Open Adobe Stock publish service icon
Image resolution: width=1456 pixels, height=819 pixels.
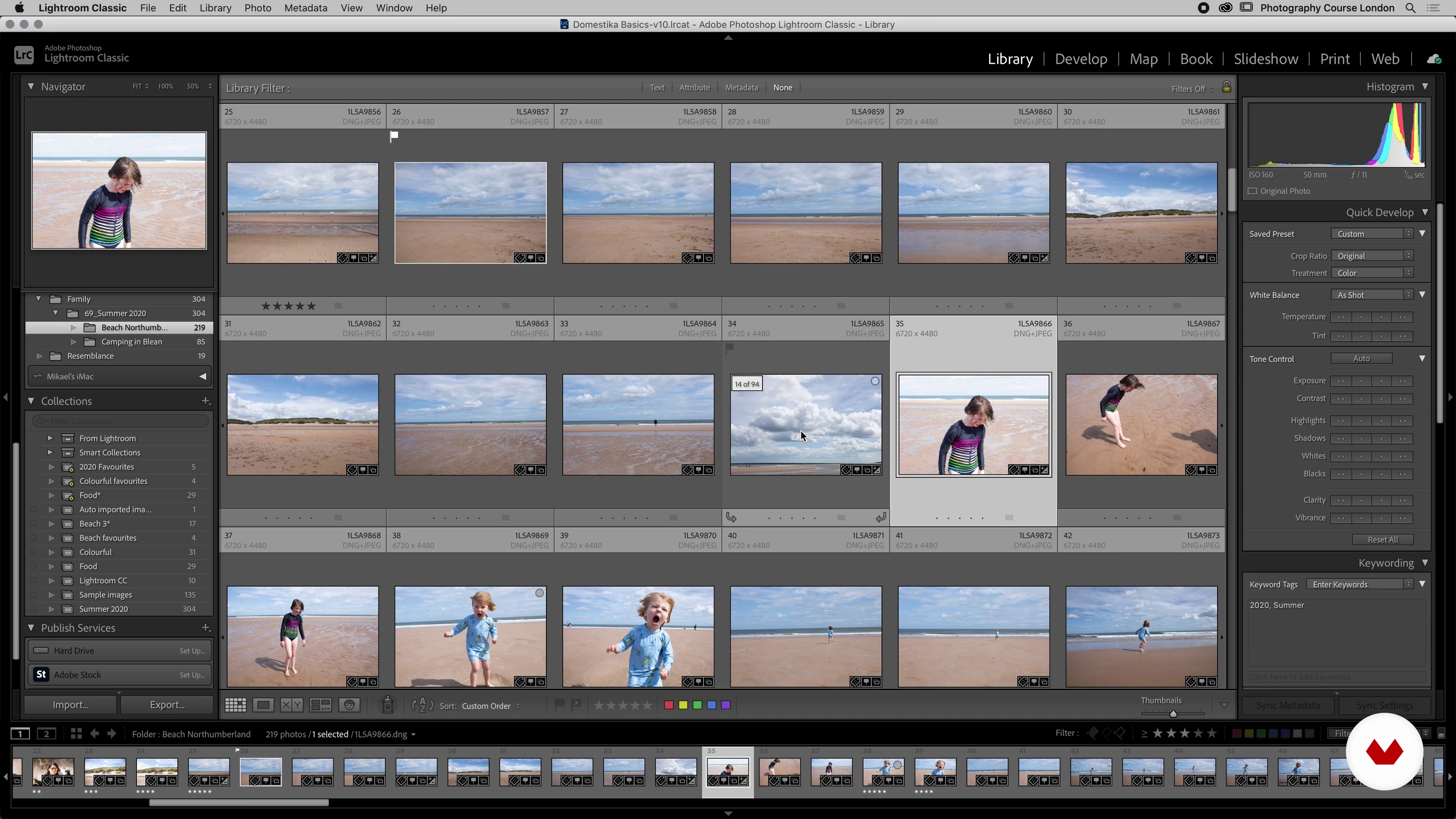click(41, 674)
